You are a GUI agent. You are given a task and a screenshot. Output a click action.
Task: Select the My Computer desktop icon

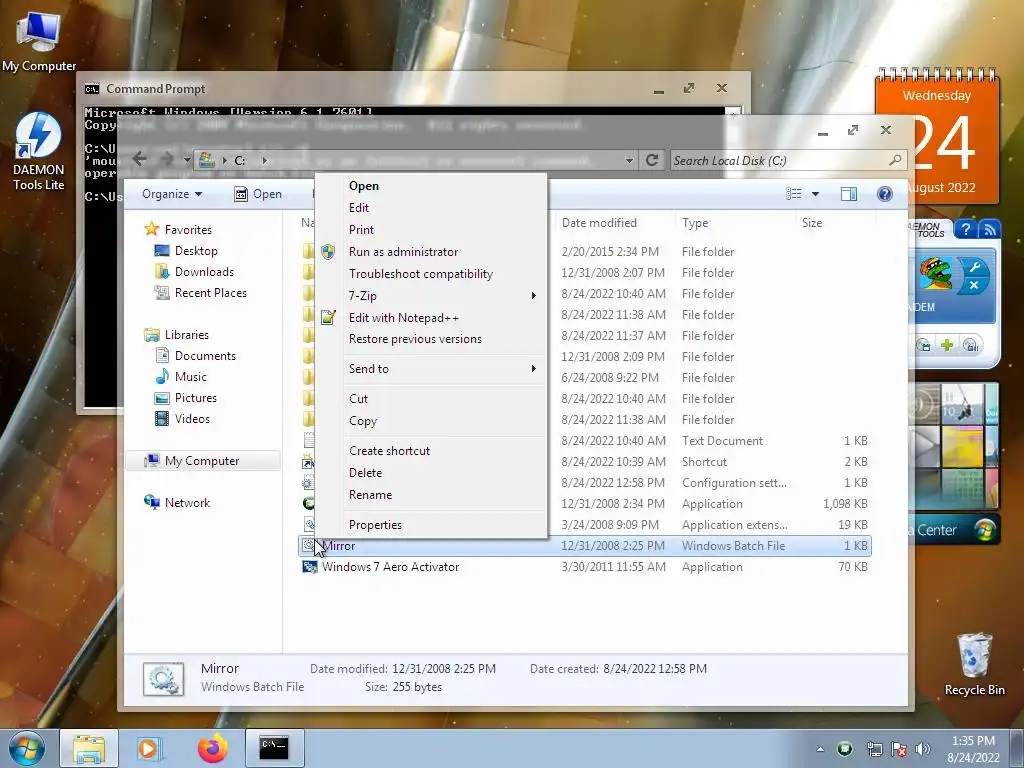[x=39, y=42]
